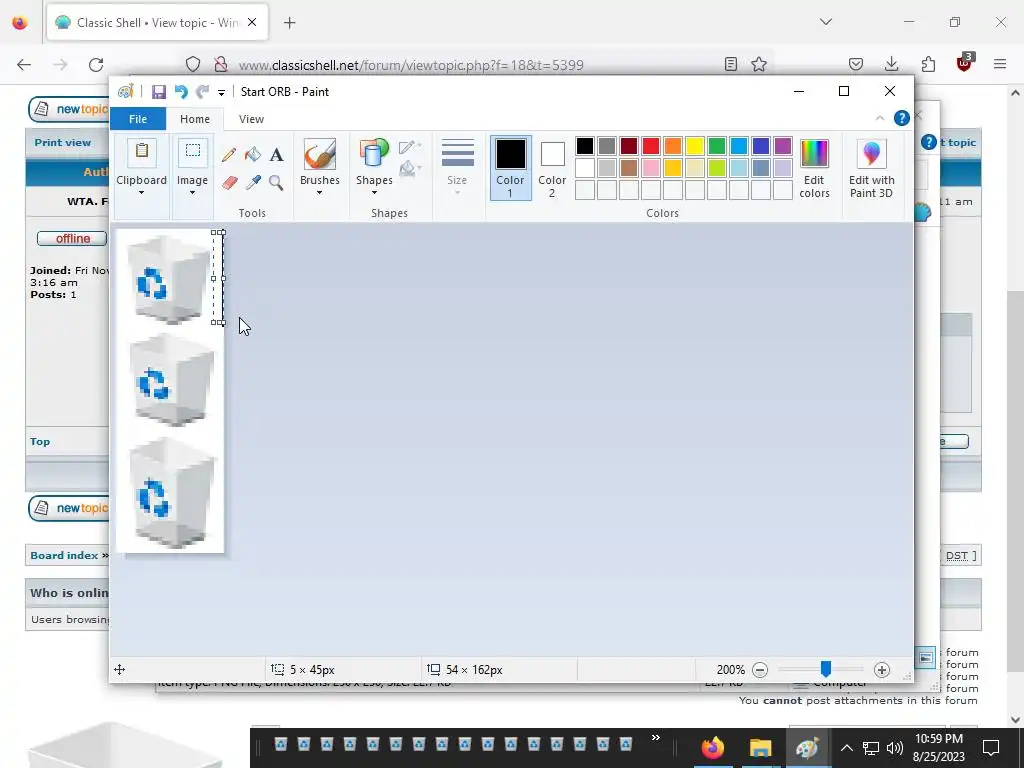Viewport: 1024px width, 768px height.
Task: Click the Brushes tool icon
Action: (319, 154)
